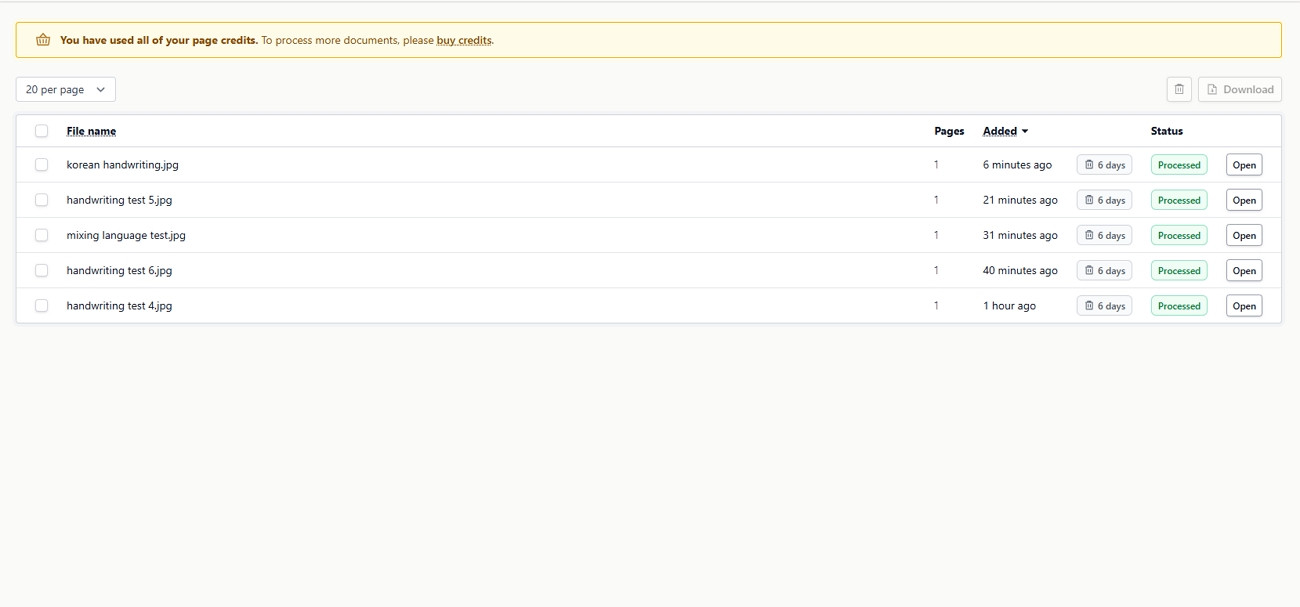Screen dimensions: 1300x607
Task: Check the box for mixing language test.jpg
Action: (x=41, y=235)
